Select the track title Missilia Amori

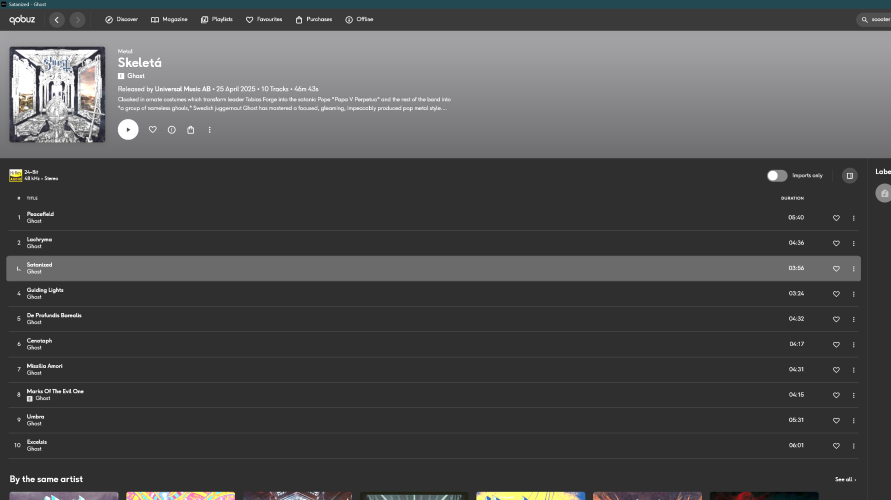pyautogui.click(x=44, y=366)
